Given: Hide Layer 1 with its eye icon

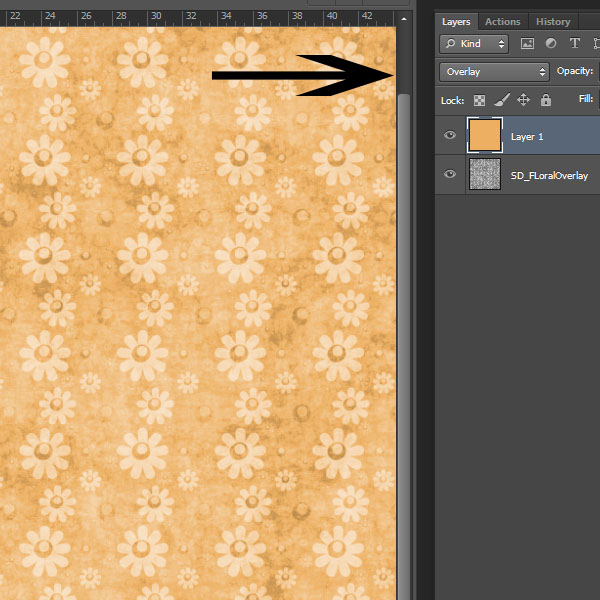Looking at the screenshot, I should click(450, 135).
